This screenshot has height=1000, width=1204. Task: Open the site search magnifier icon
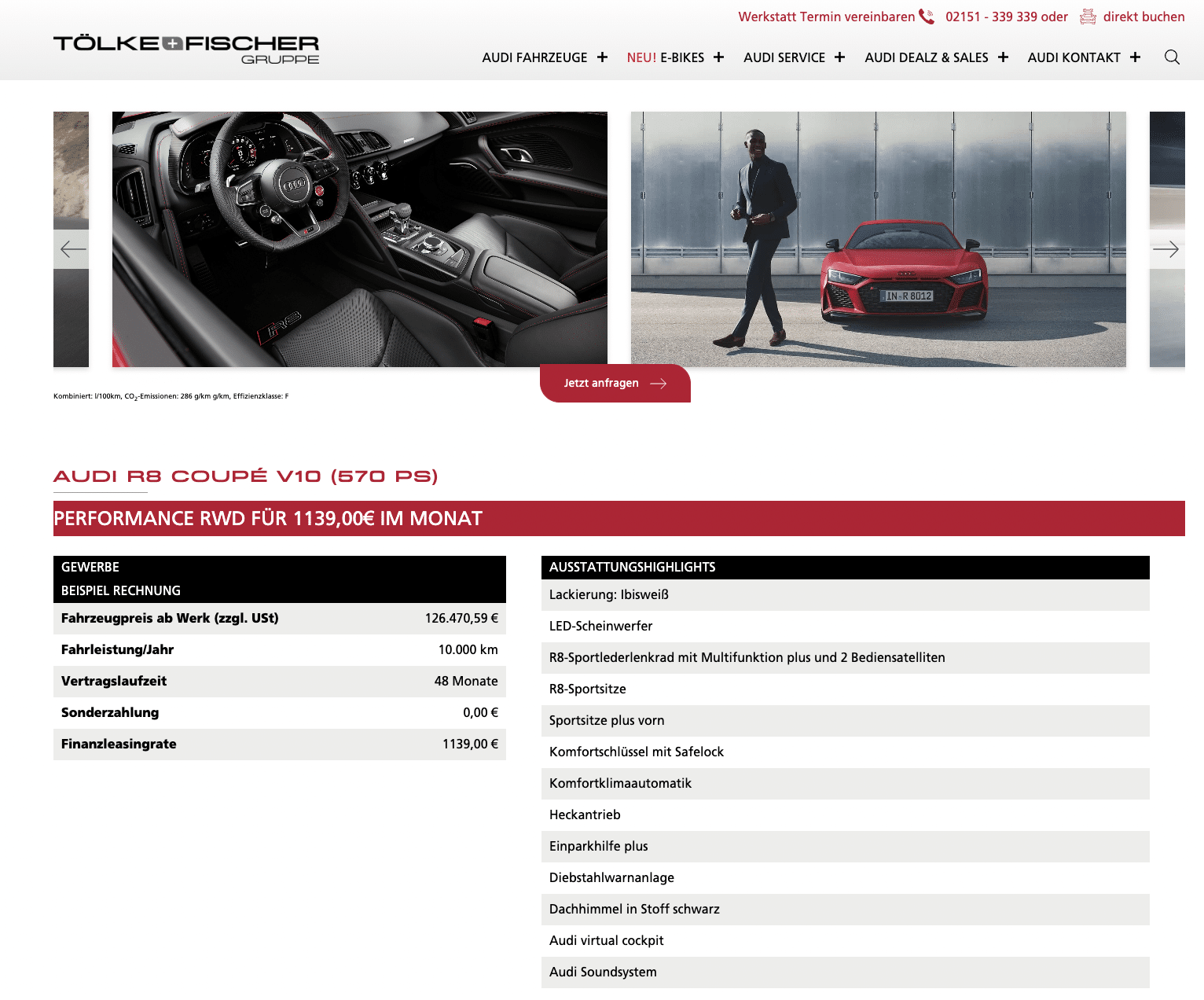1172,57
